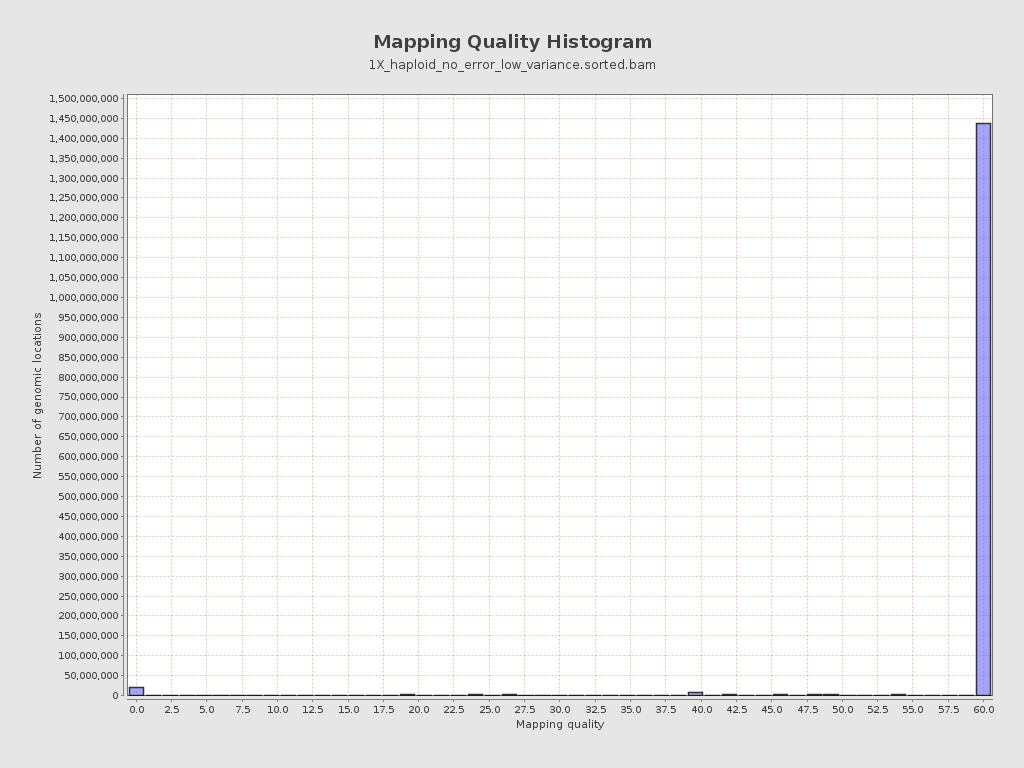Click the 45.0 x-axis tick label

coord(772,709)
